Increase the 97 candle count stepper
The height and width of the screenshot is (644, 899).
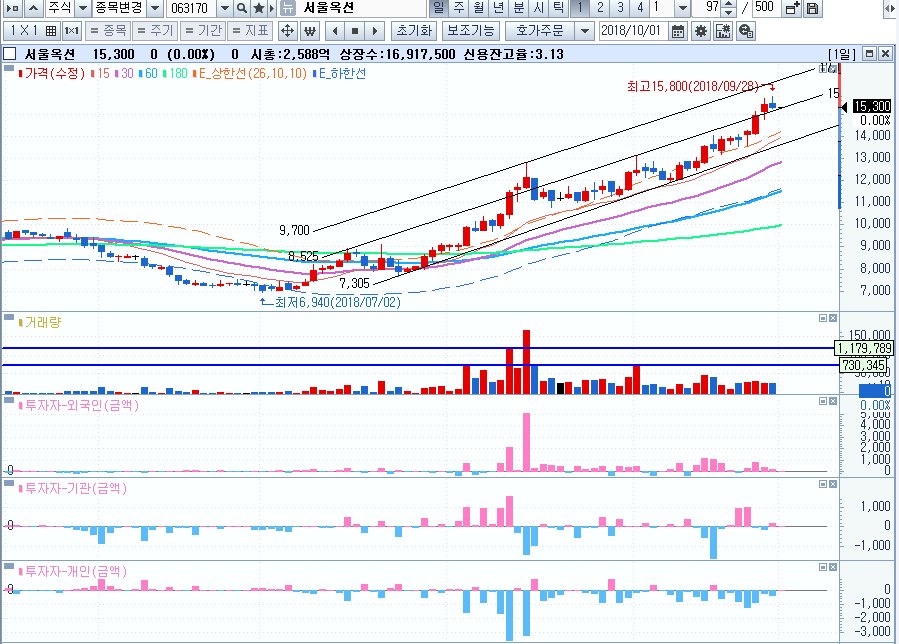click(x=728, y=4)
